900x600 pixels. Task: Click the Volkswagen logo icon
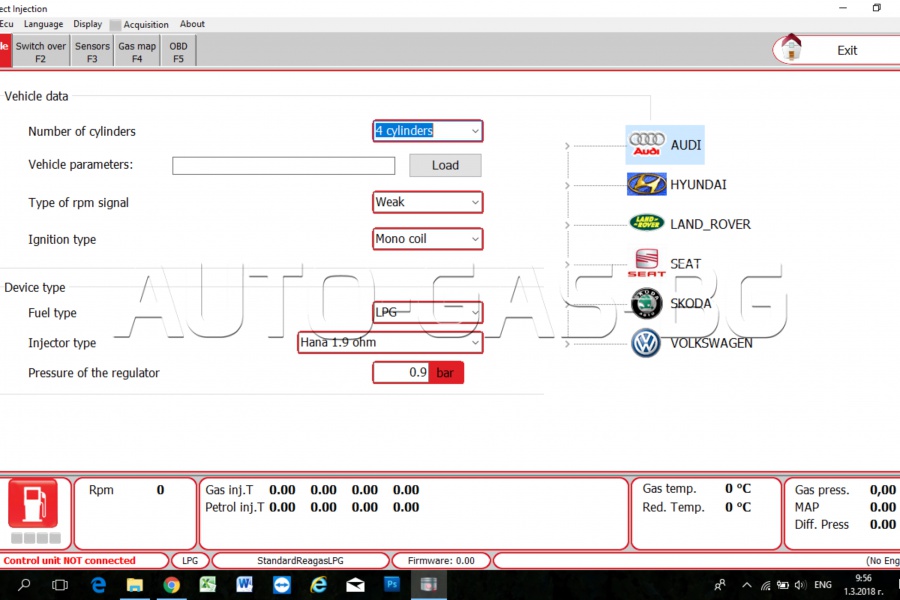[x=646, y=343]
